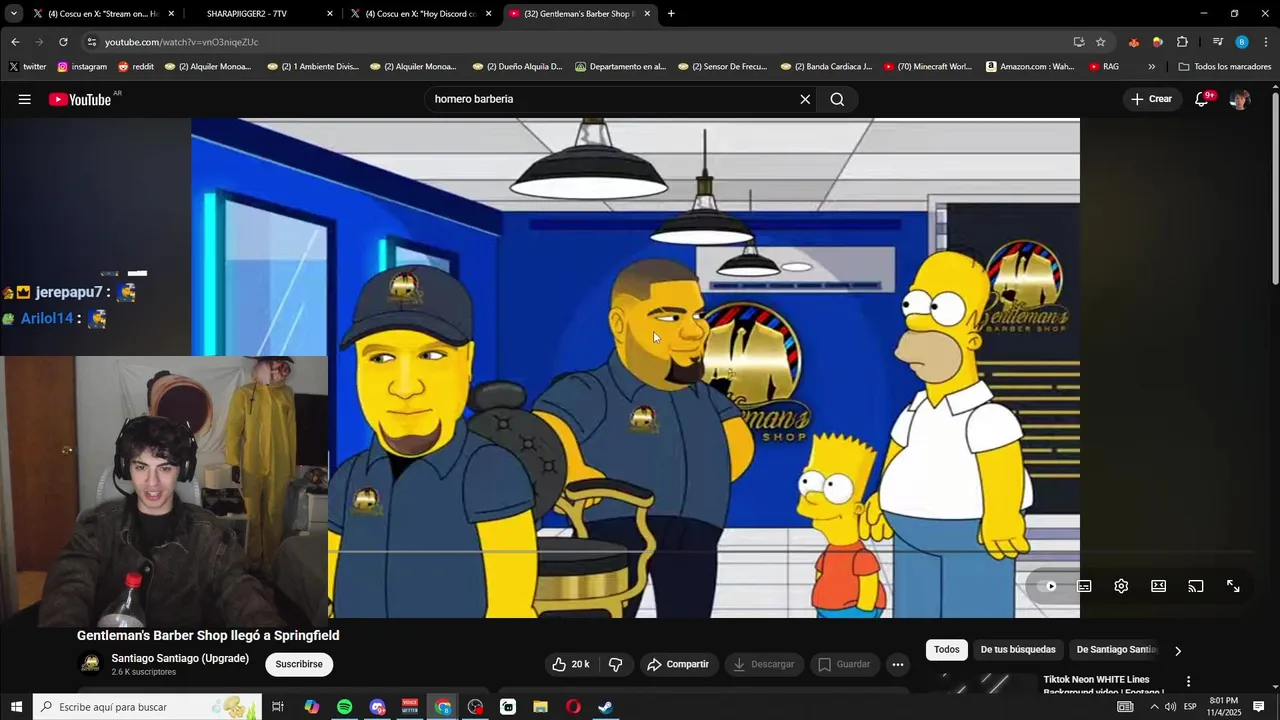Save video using Guardar button

pyautogui.click(x=845, y=664)
